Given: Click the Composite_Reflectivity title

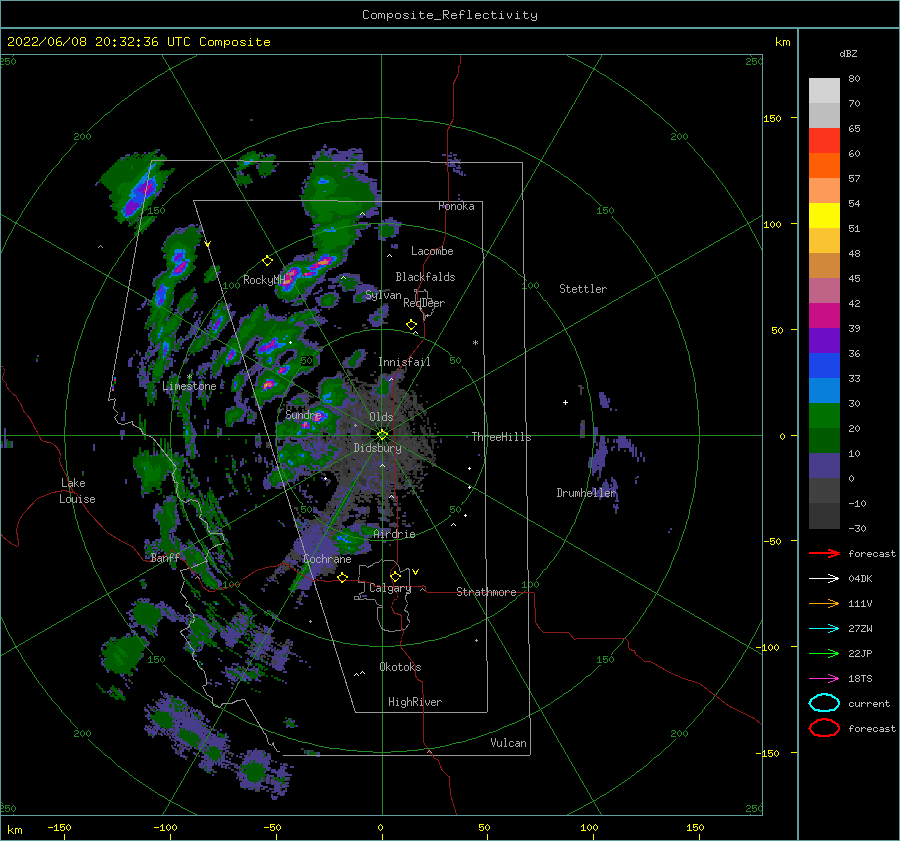Looking at the screenshot, I should tap(449, 15).
